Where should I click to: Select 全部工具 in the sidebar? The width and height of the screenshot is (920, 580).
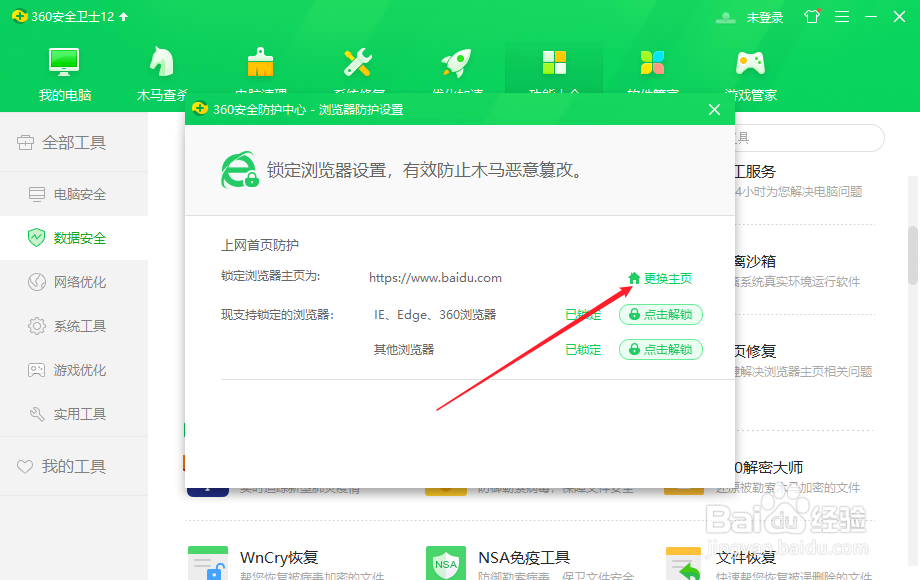[74, 143]
